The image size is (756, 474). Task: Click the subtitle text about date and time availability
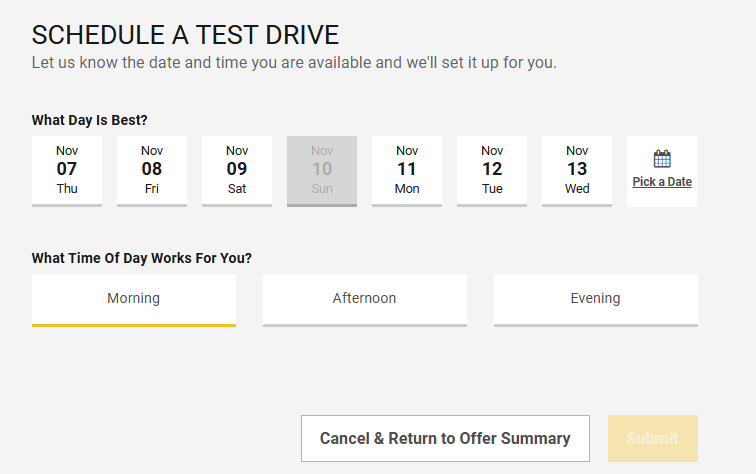(294, 62)
